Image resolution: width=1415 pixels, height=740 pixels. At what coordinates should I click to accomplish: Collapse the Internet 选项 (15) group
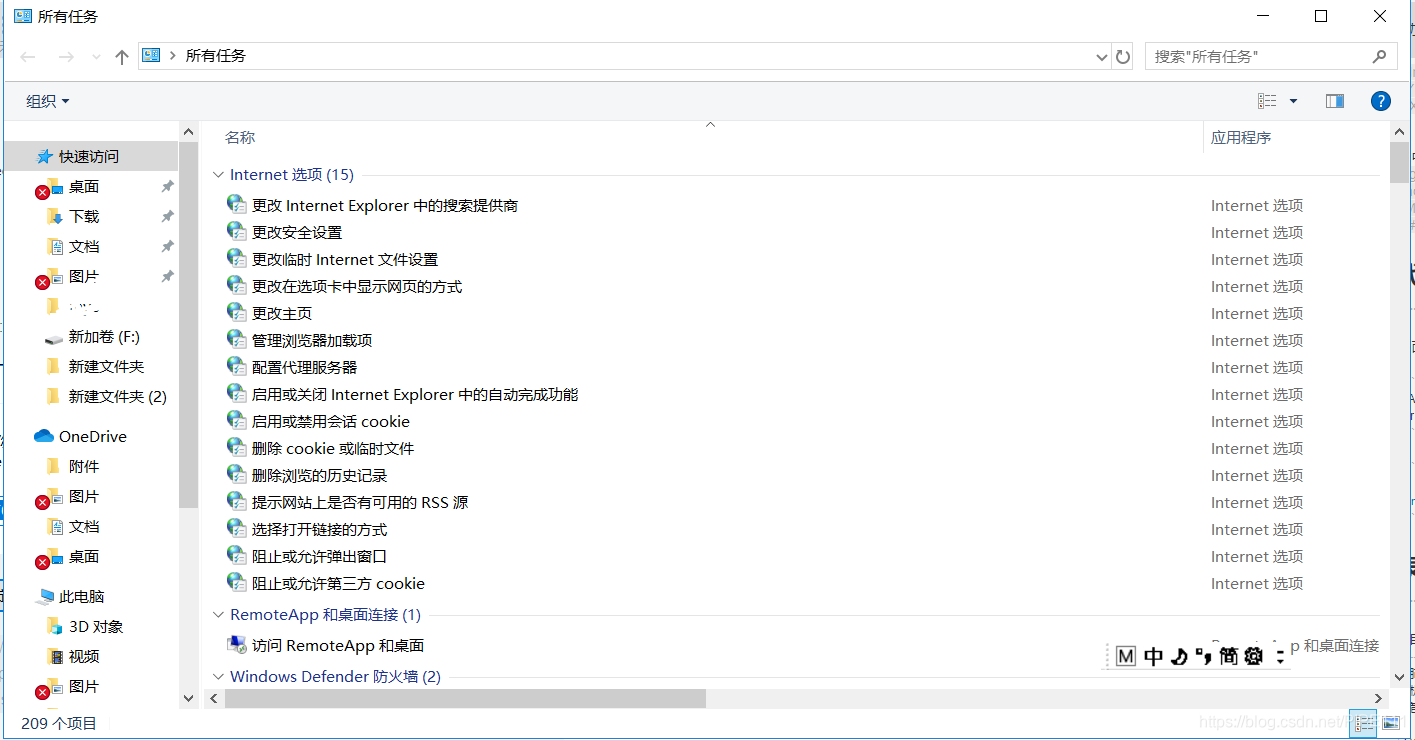pyautogui.click(x=218, y=174)
